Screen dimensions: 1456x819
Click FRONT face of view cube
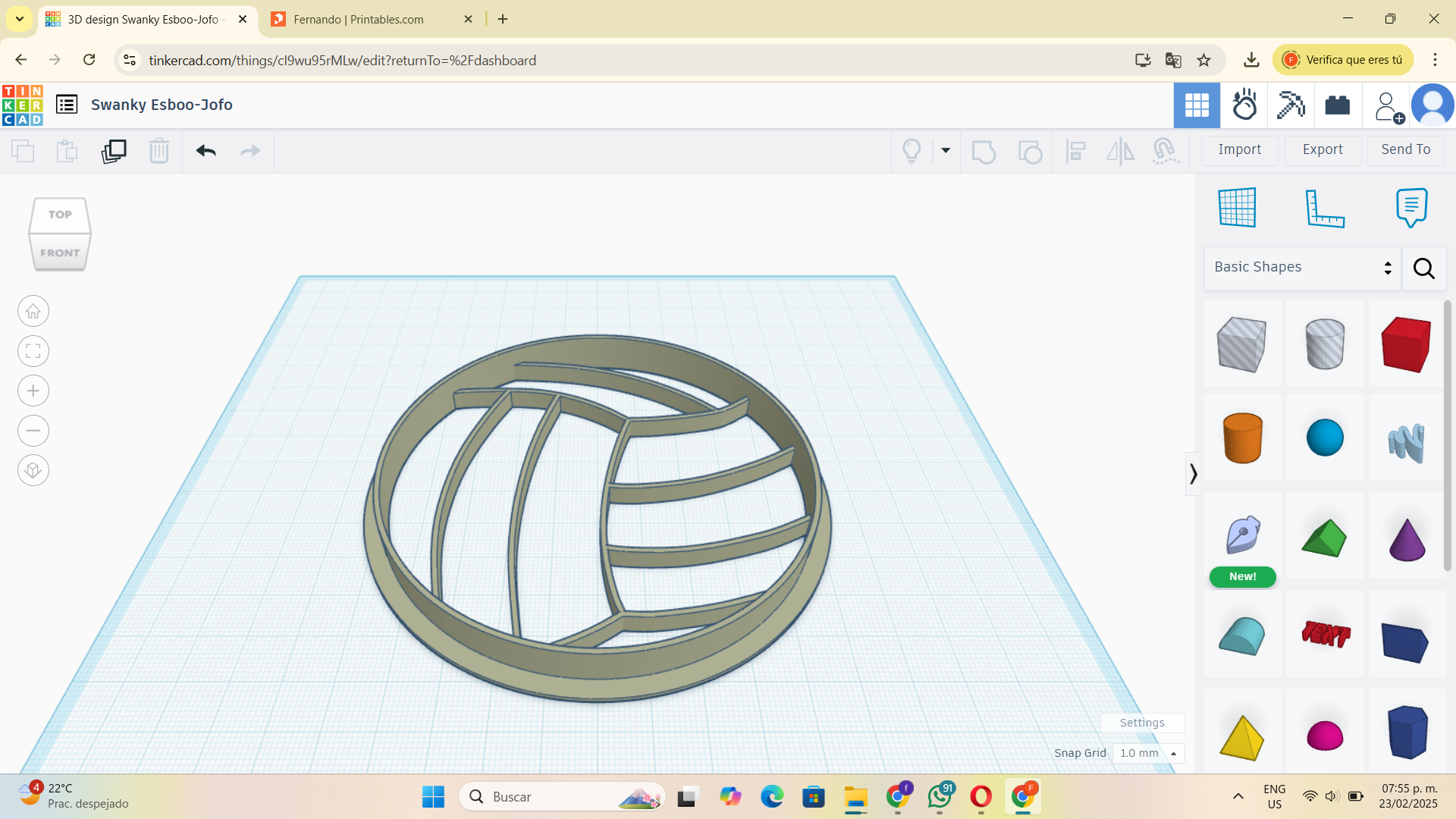60,253
